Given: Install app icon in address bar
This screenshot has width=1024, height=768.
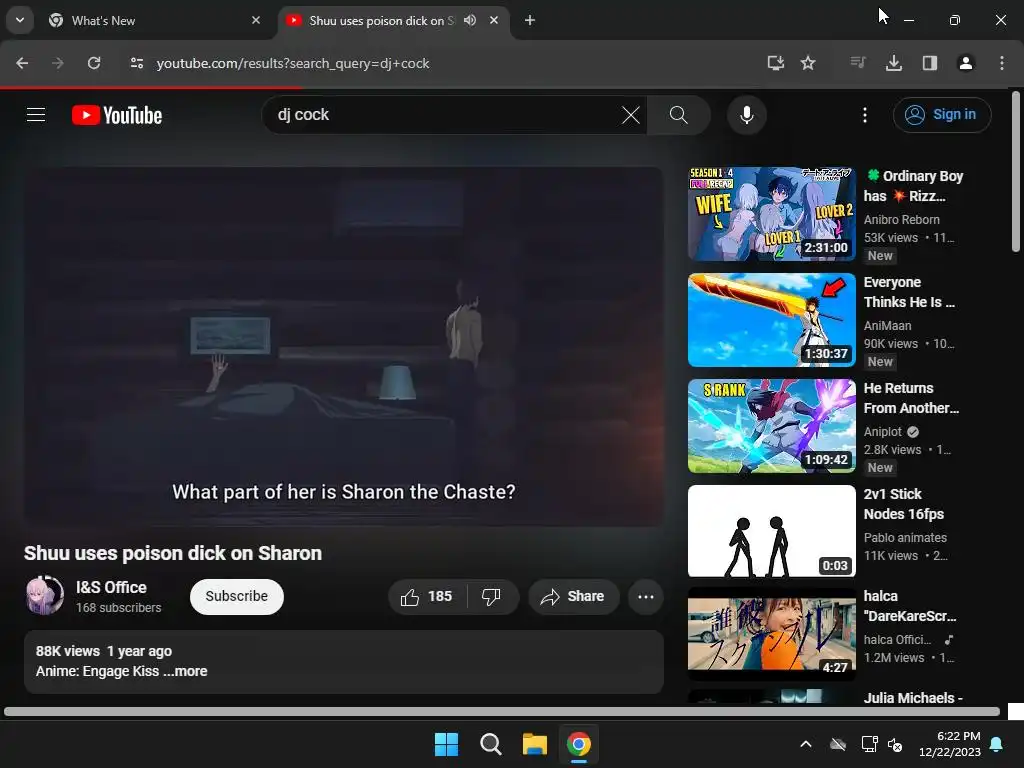Looking at the screenshot, I should point(775,63).
